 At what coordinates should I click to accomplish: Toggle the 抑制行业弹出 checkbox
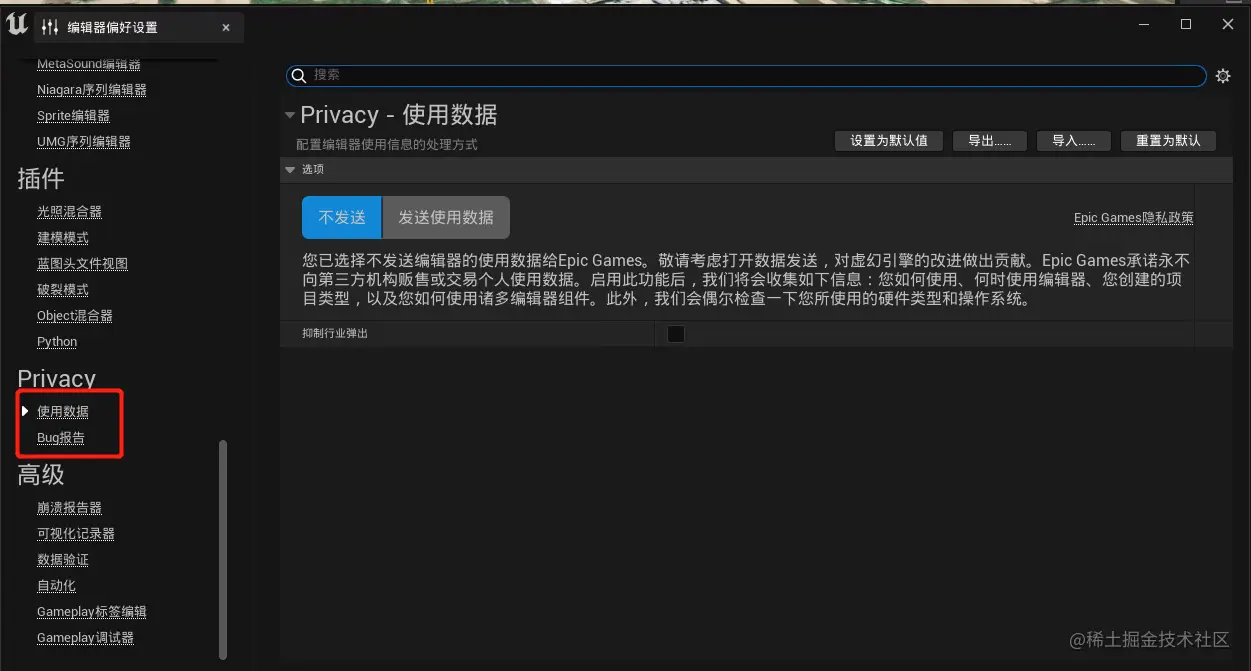coord(675,333)
